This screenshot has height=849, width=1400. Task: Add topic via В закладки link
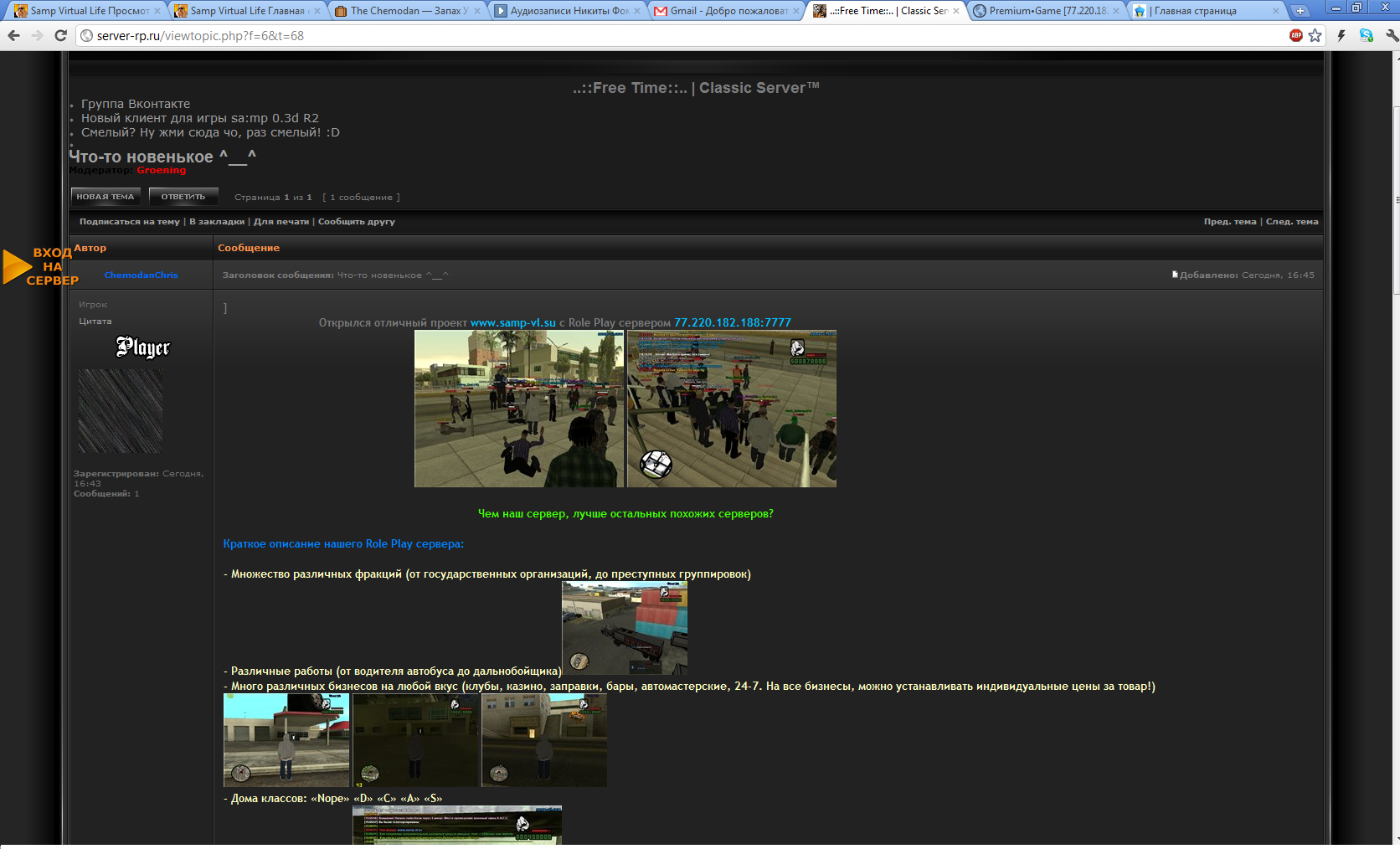217,222
